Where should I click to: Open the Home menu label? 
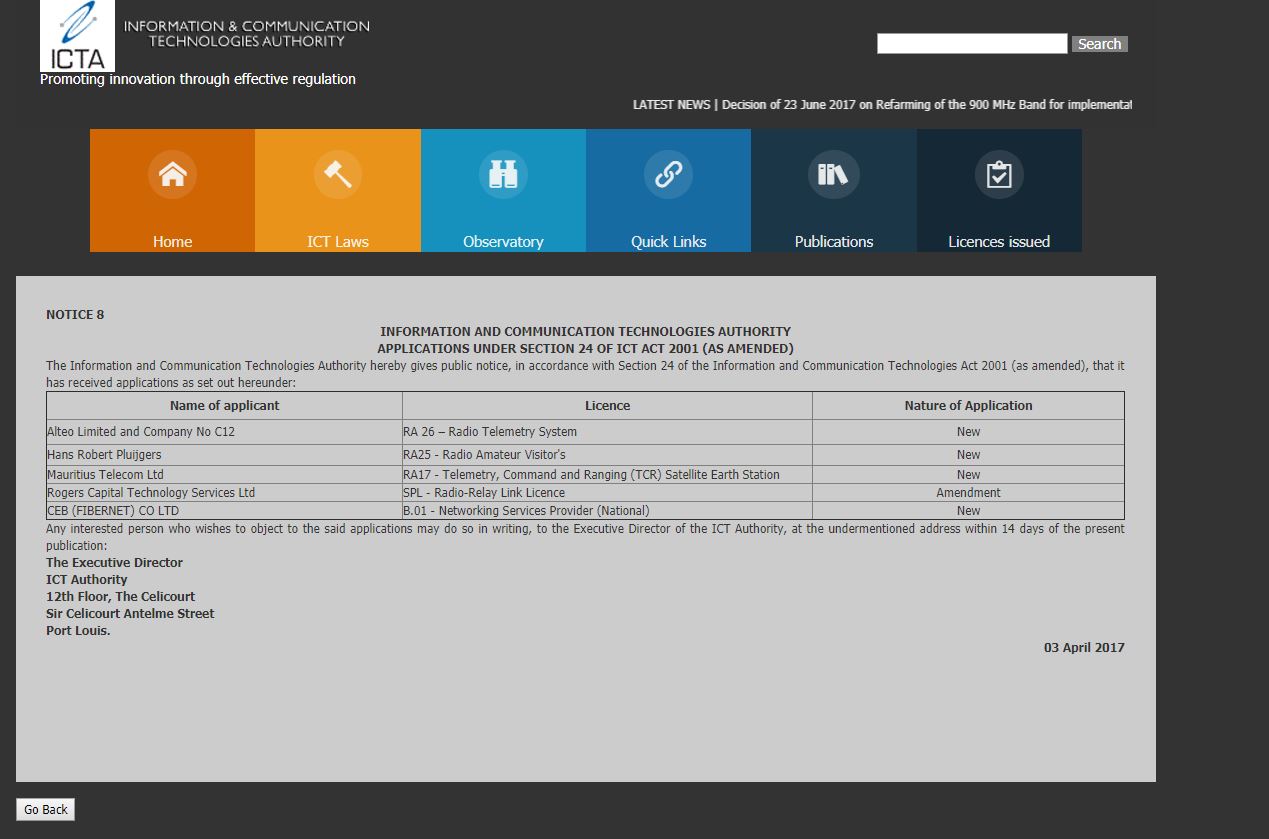[x=172, y=242]
